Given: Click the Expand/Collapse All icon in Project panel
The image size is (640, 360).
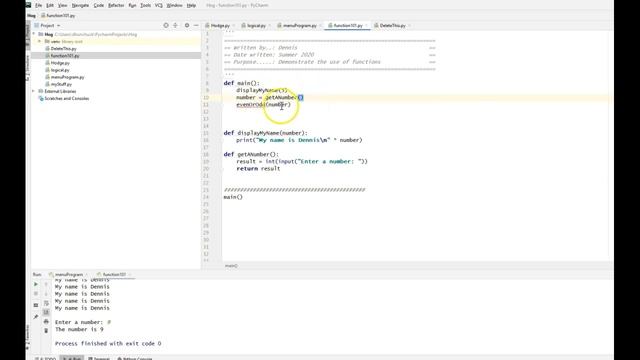Looking at the screenshot, I should click(x=176, y=25).
